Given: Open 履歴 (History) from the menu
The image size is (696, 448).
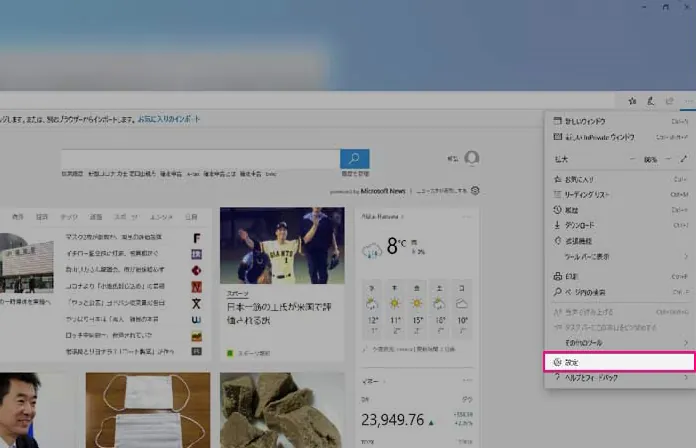Looking at the screenshot, I should [620, 210].
